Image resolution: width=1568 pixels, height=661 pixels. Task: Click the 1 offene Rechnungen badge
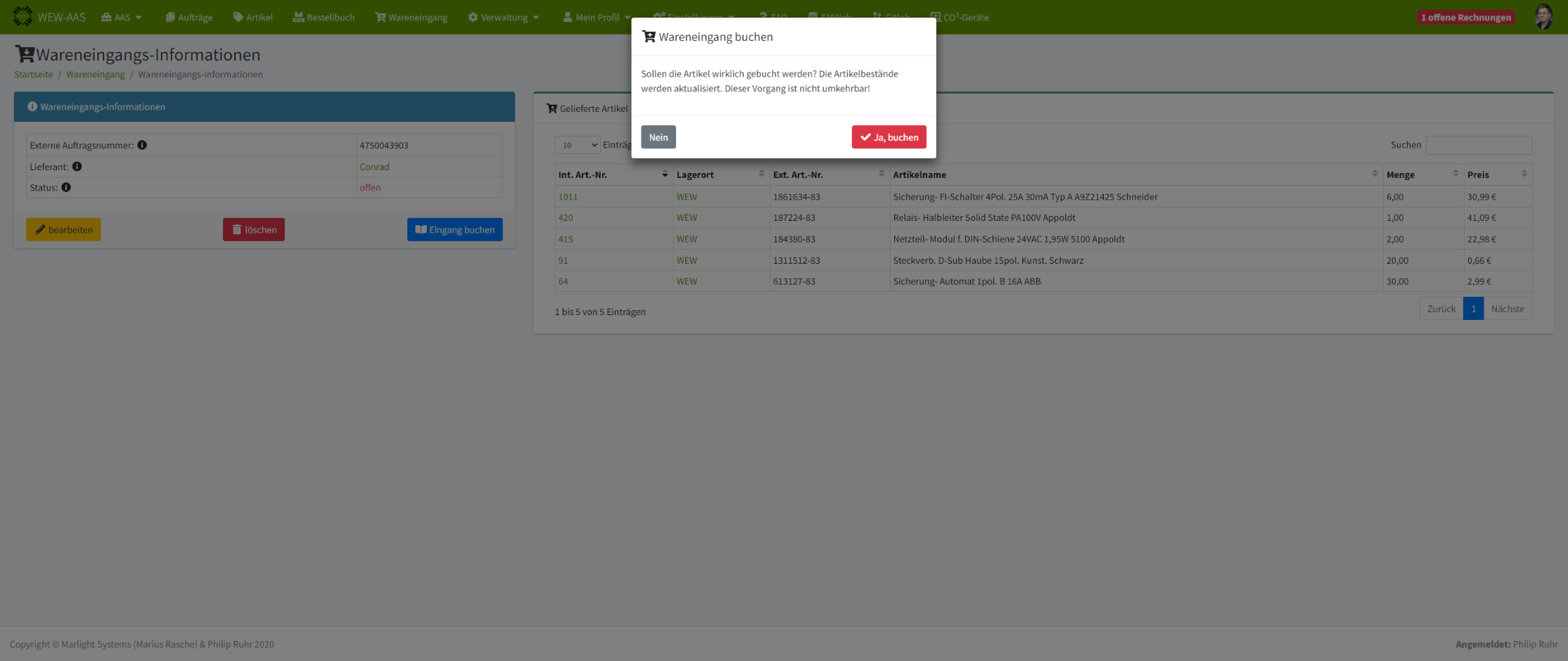click(x=1465, y=18)
